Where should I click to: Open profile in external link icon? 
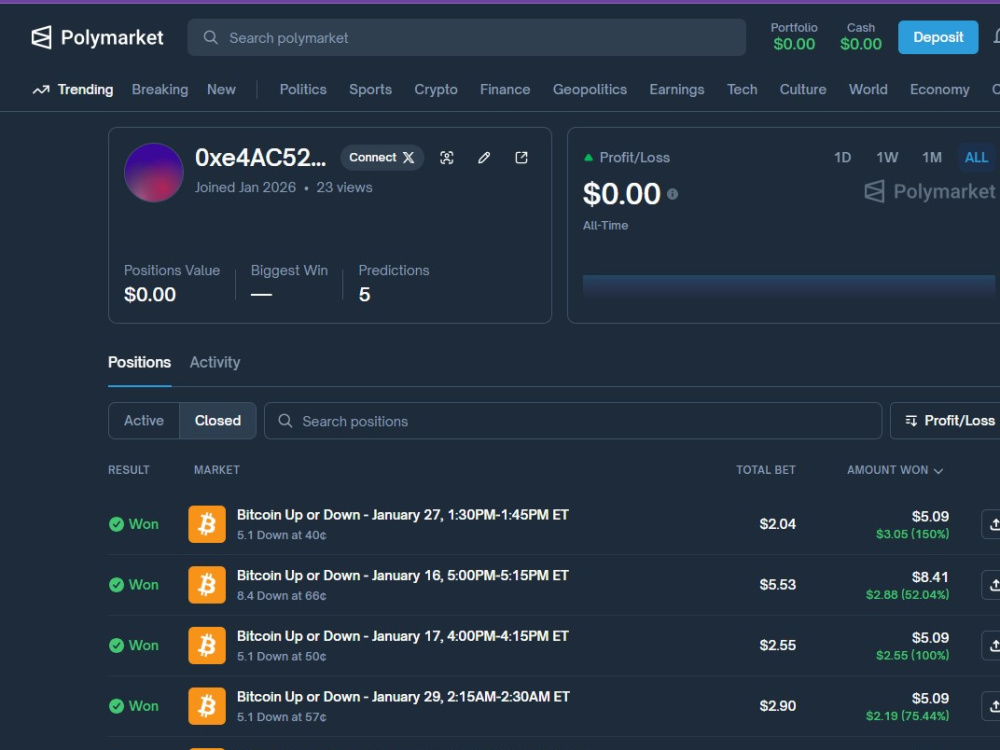coord(521,158)
